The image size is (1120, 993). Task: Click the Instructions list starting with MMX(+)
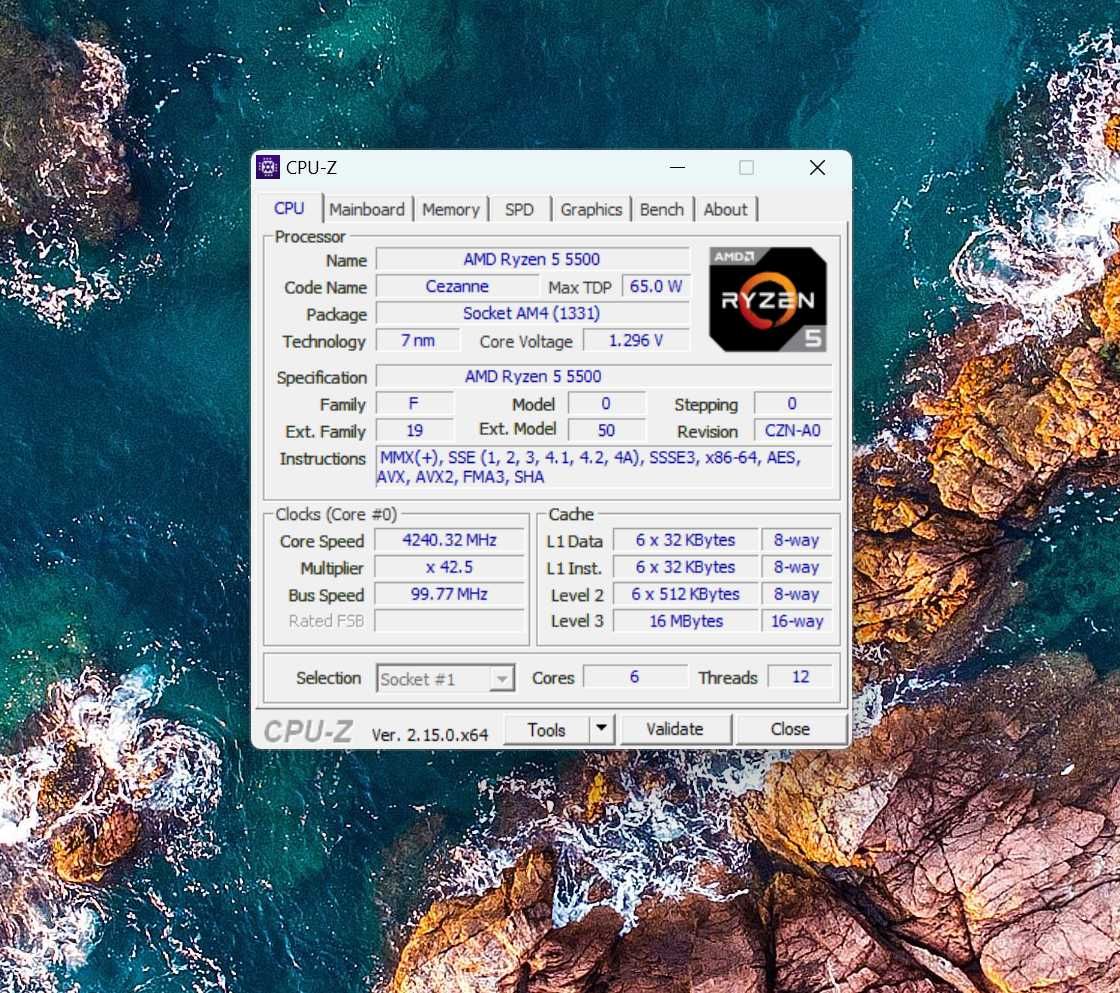(x=604, y=467)
